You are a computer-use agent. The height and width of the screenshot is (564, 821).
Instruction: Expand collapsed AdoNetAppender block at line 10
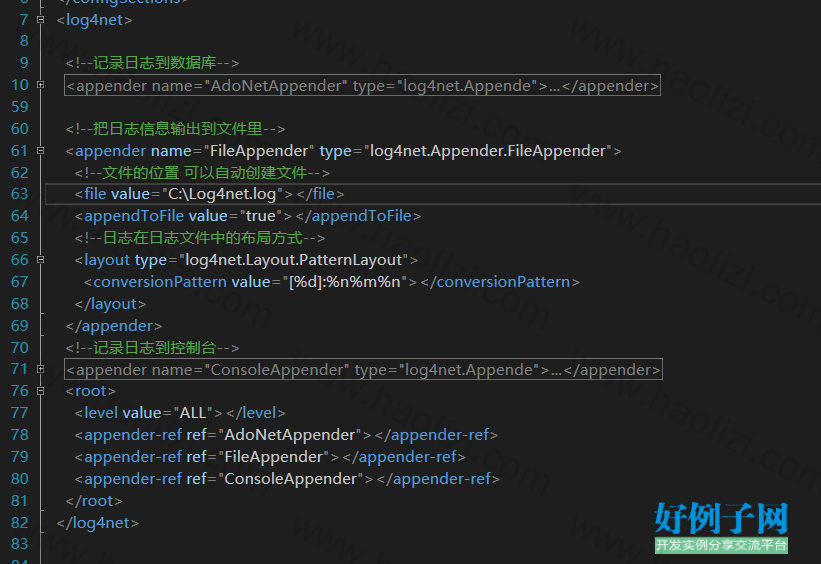41,85
